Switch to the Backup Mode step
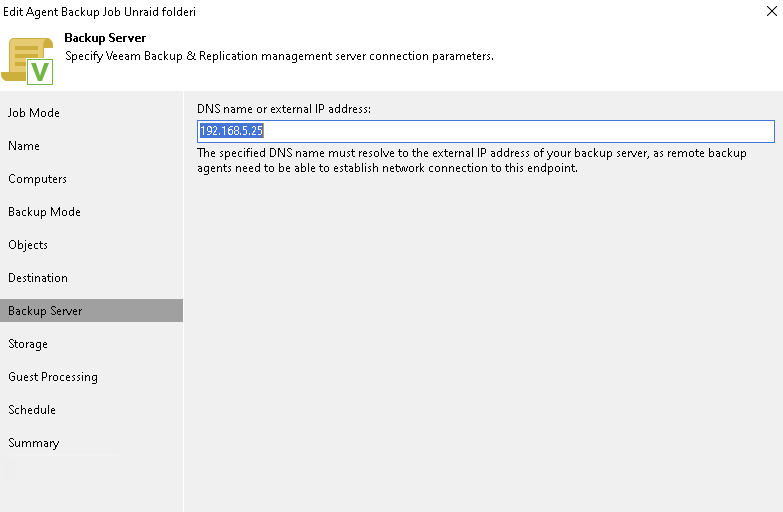 (x=44, y=212)
